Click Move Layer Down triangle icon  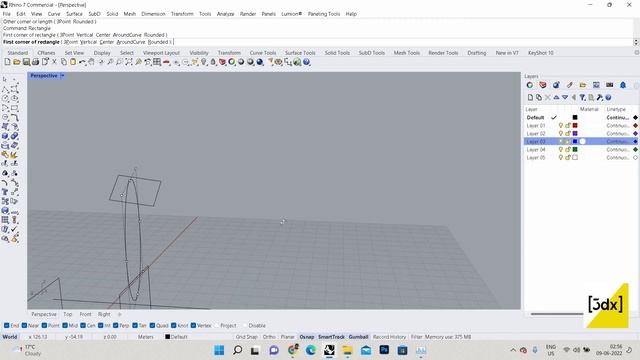coord(565,98)
